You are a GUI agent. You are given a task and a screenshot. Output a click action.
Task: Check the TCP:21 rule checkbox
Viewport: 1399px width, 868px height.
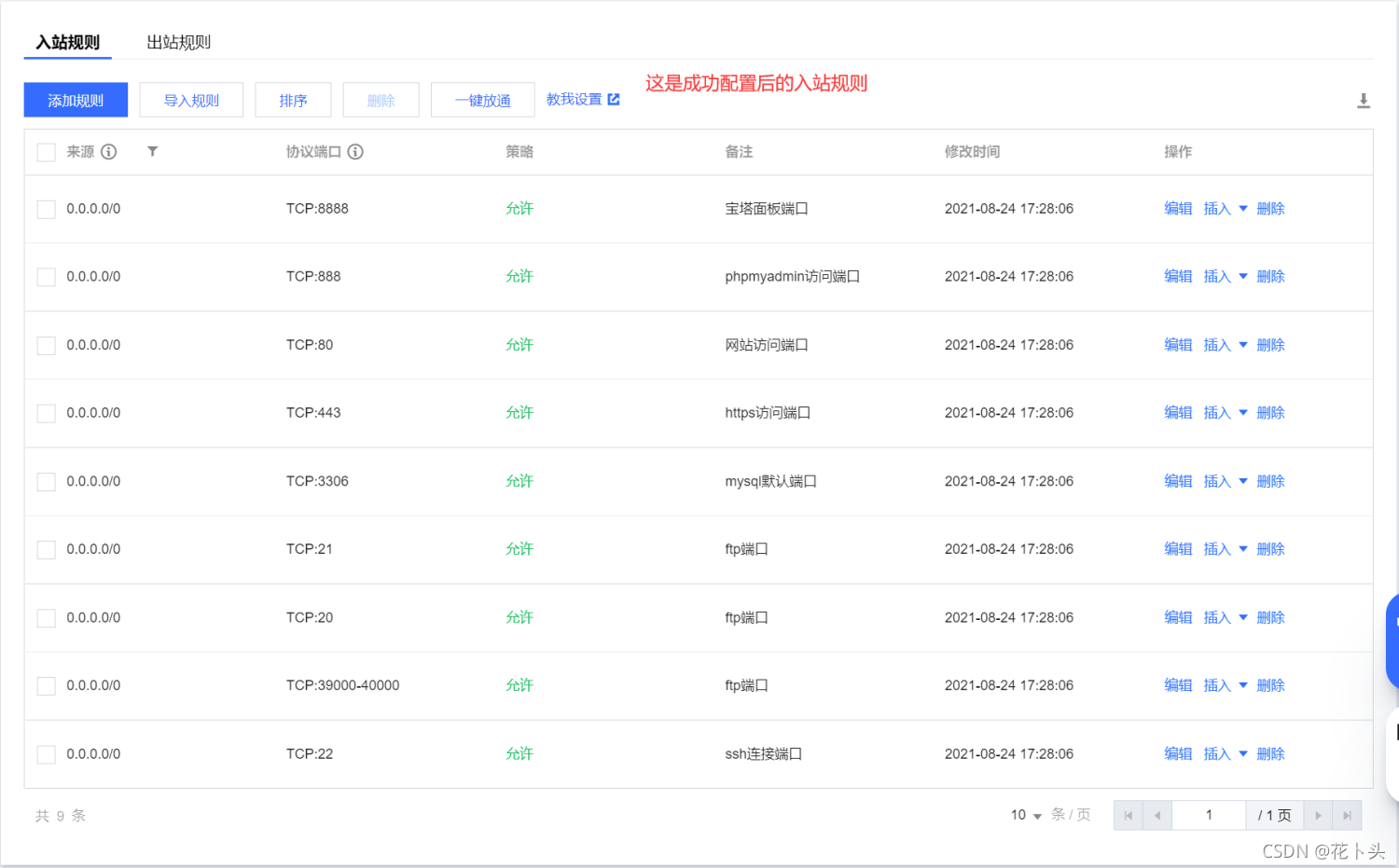pyautogui.click(x=46, y=549)
